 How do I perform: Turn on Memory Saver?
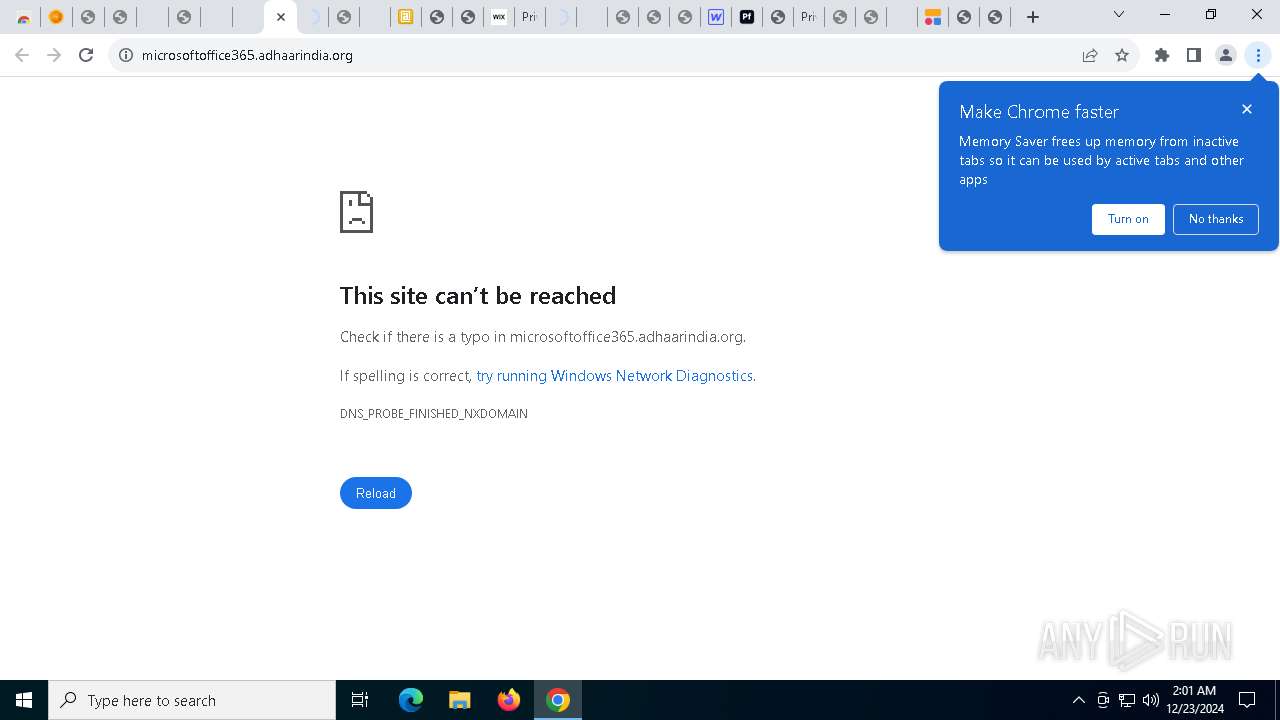coord(1128,219)
